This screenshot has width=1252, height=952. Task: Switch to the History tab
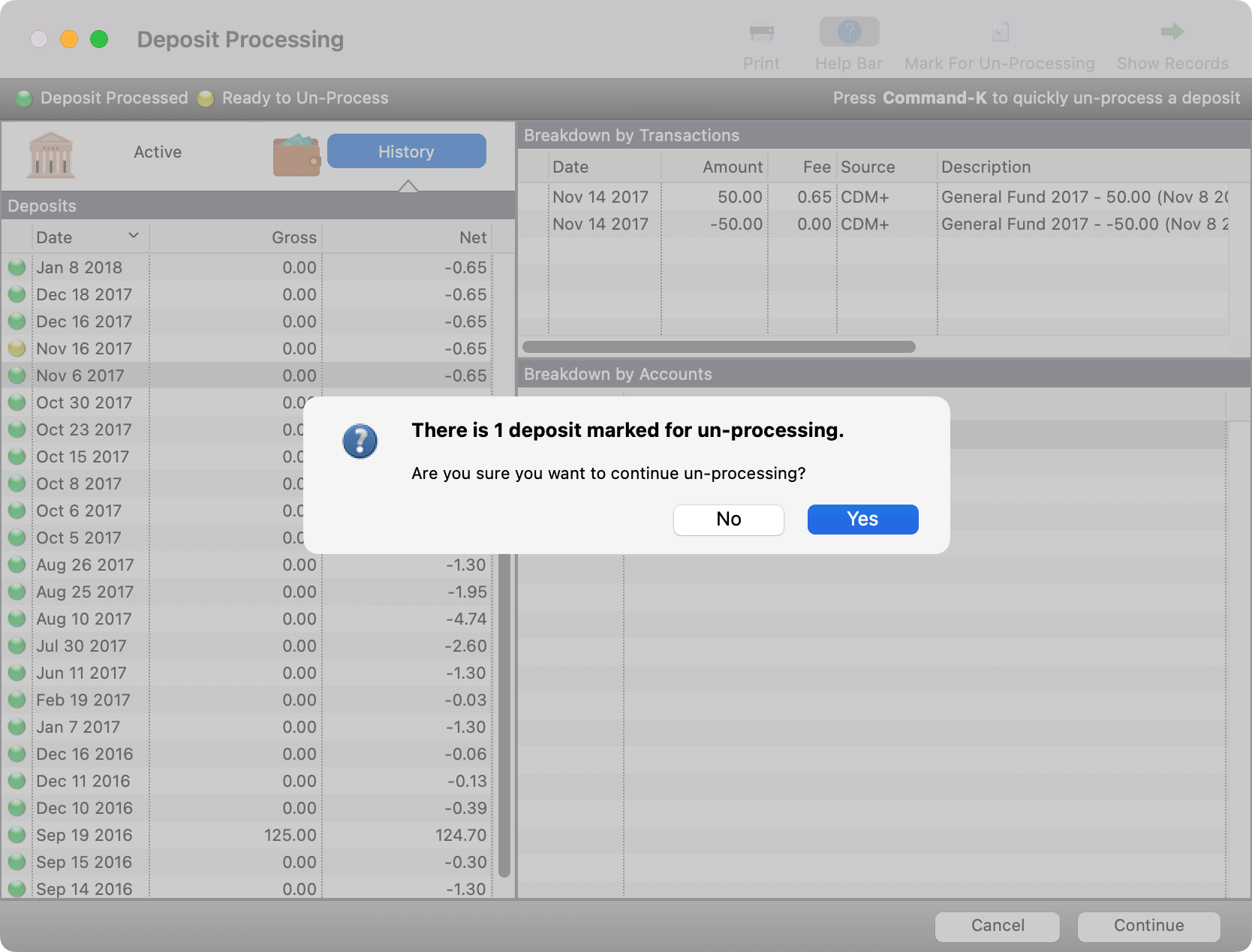(x=406, y=151)
